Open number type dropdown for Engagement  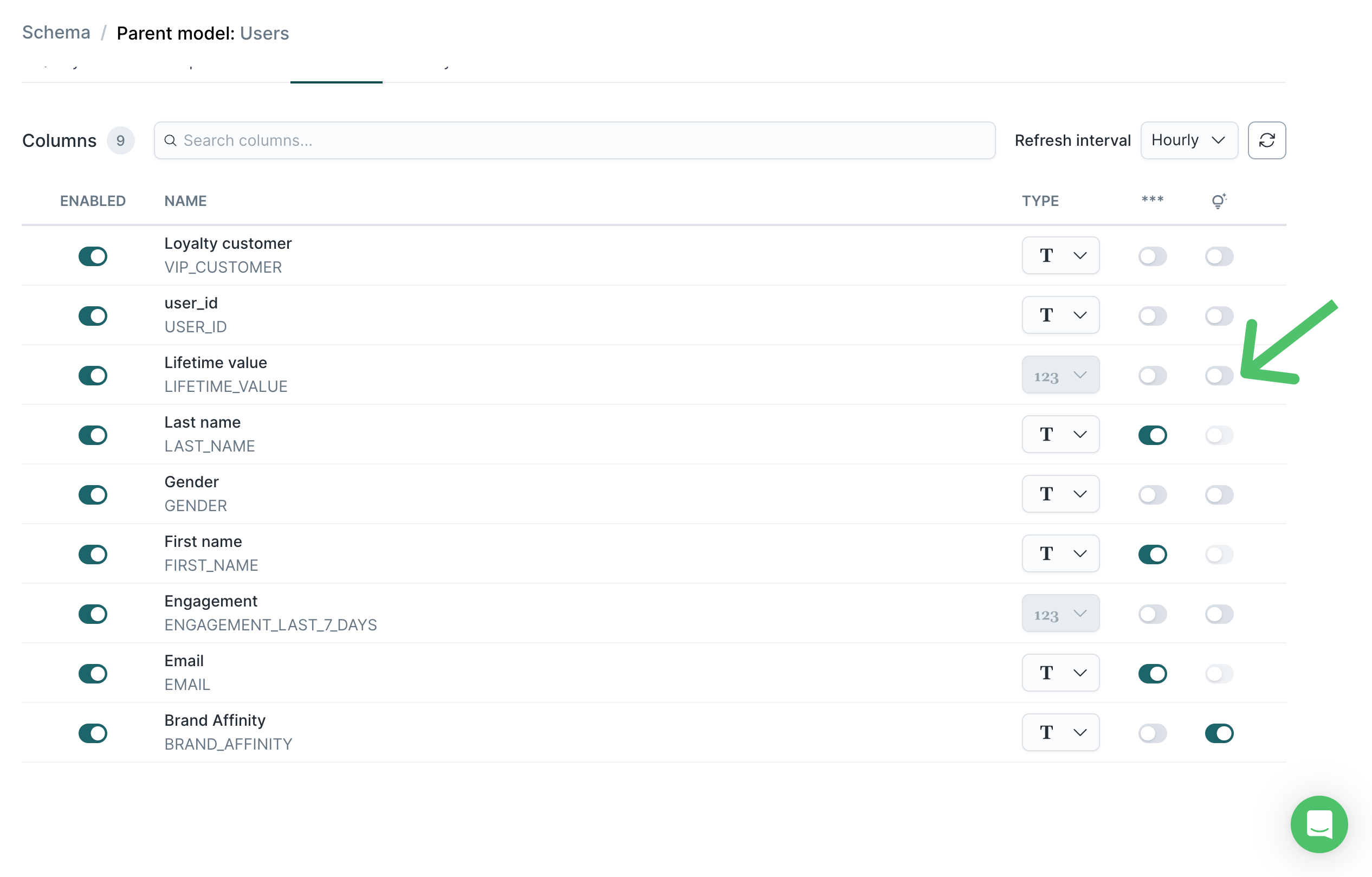(1060, 613)
